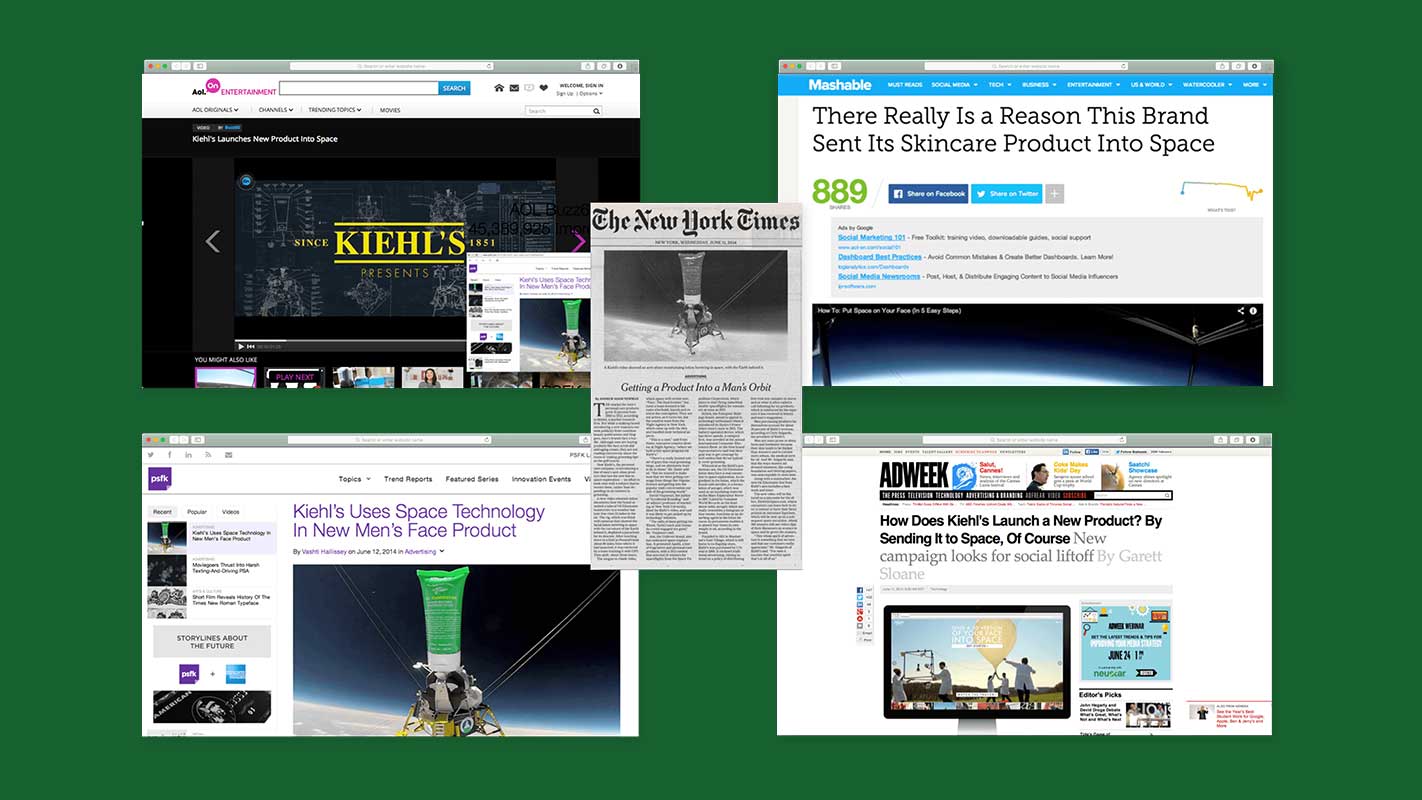This screenshot has width=1422, height=800.
Task: Expand the Tech menu on Mashable
Action: 1000,85
